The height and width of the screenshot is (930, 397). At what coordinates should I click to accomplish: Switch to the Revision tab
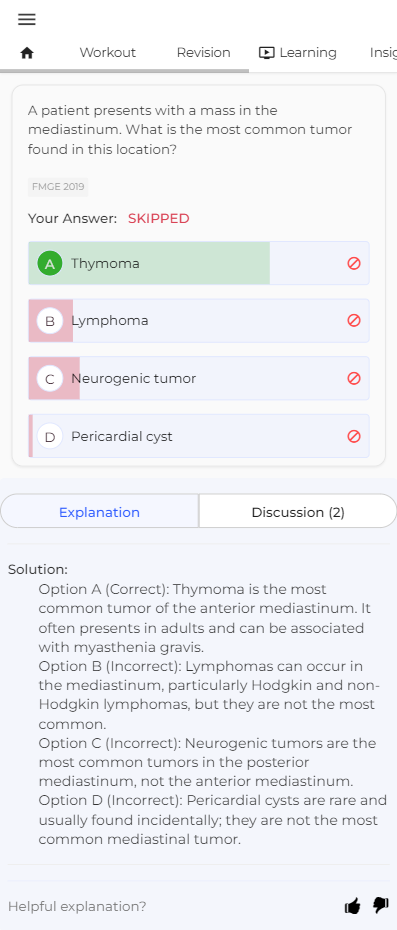point(204,53)
